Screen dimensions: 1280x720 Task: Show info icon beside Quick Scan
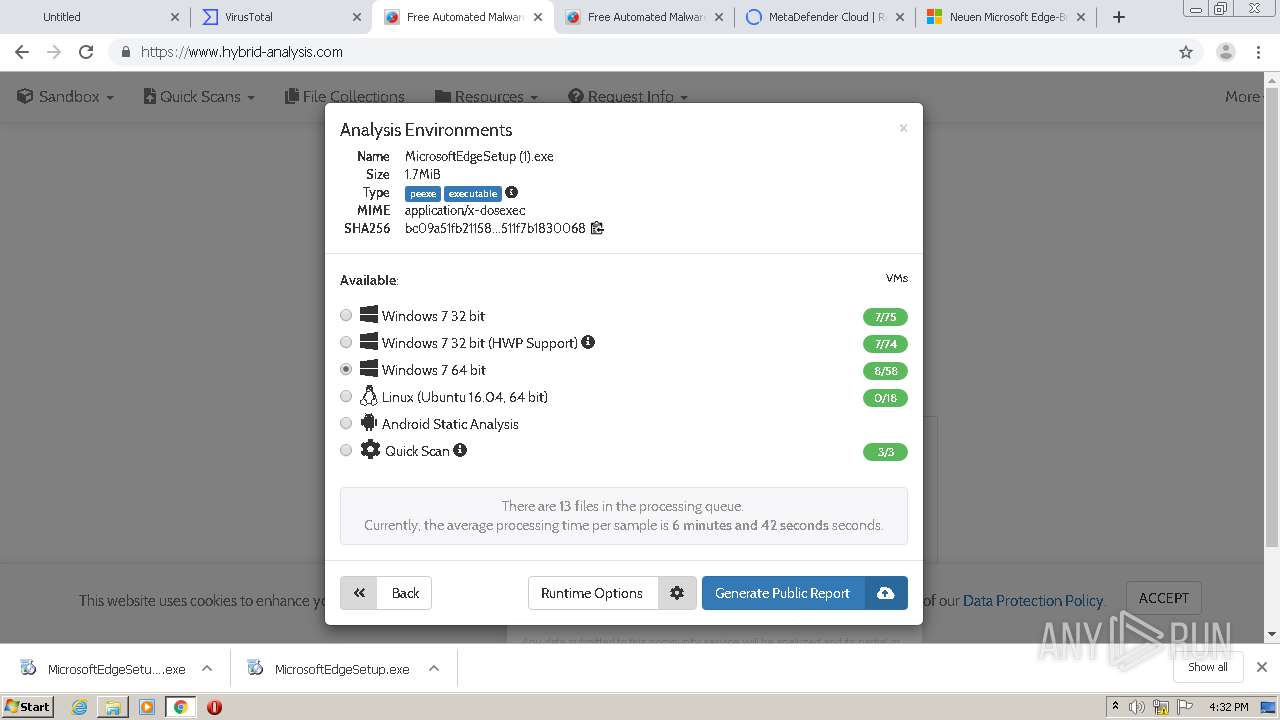point(460,450)
